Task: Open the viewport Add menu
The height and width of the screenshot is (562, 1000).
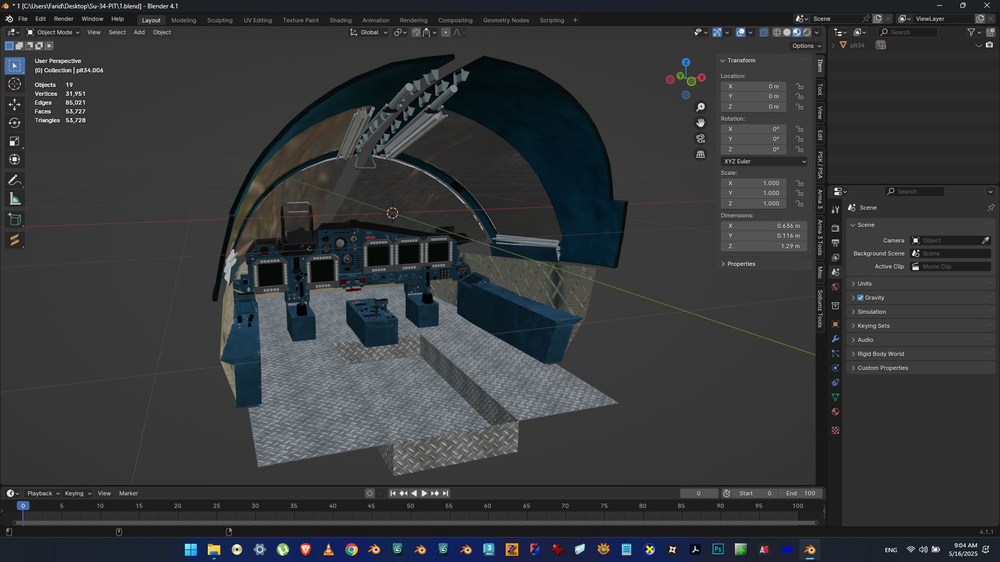Action: click(139, 32)
